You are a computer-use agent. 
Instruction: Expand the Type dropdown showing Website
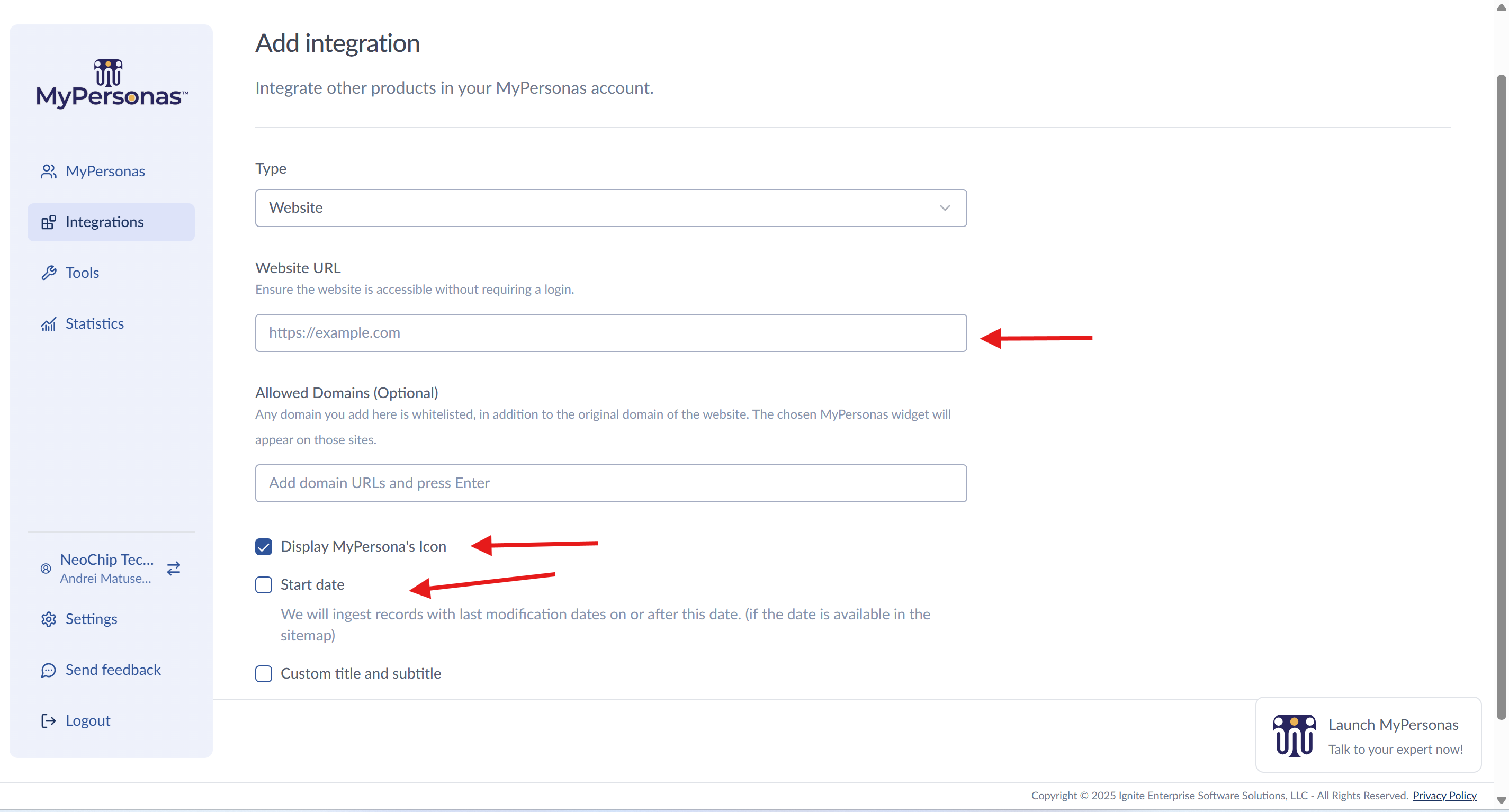(x=610, y=208)
